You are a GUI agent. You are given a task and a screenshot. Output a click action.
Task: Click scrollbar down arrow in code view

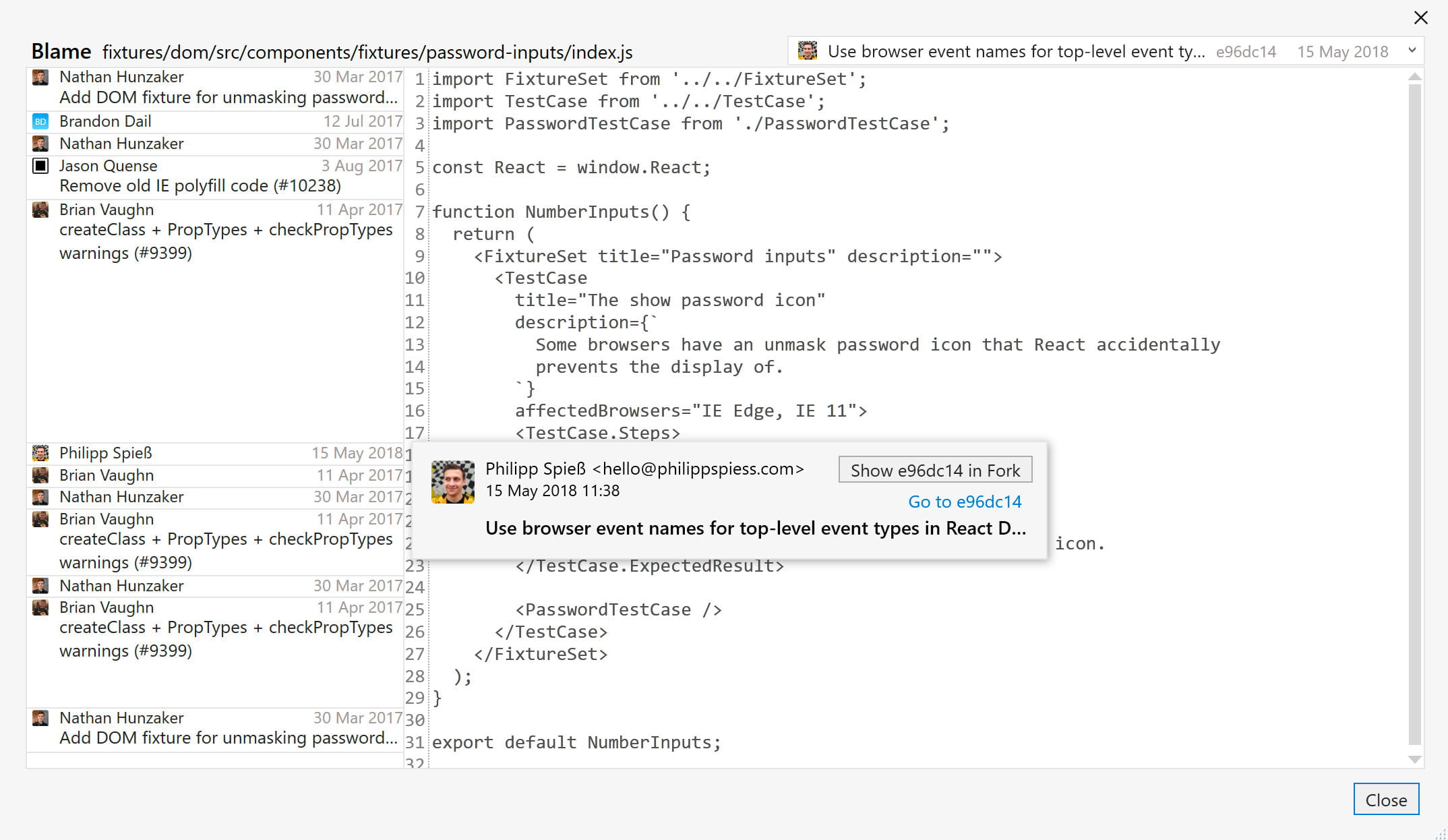pyautogui.click(x=1415, y=759)
